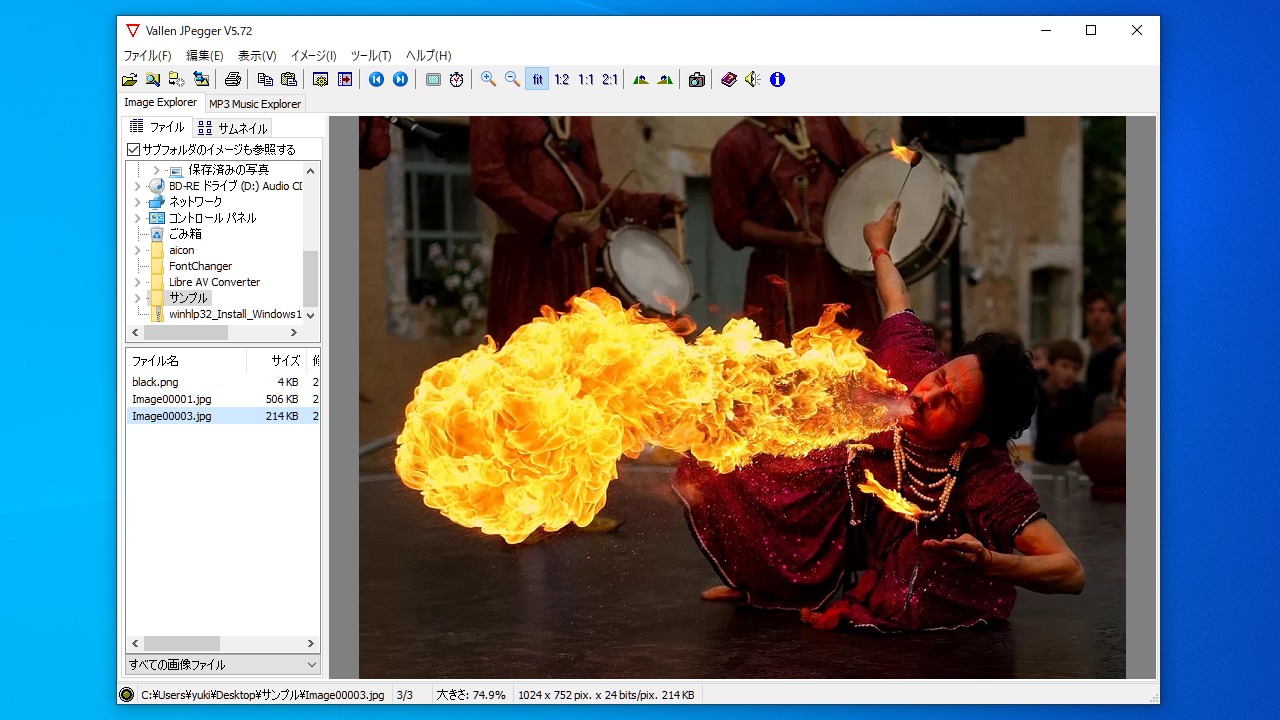Switch to MP3 Music Explorer tab

[255, 104]
